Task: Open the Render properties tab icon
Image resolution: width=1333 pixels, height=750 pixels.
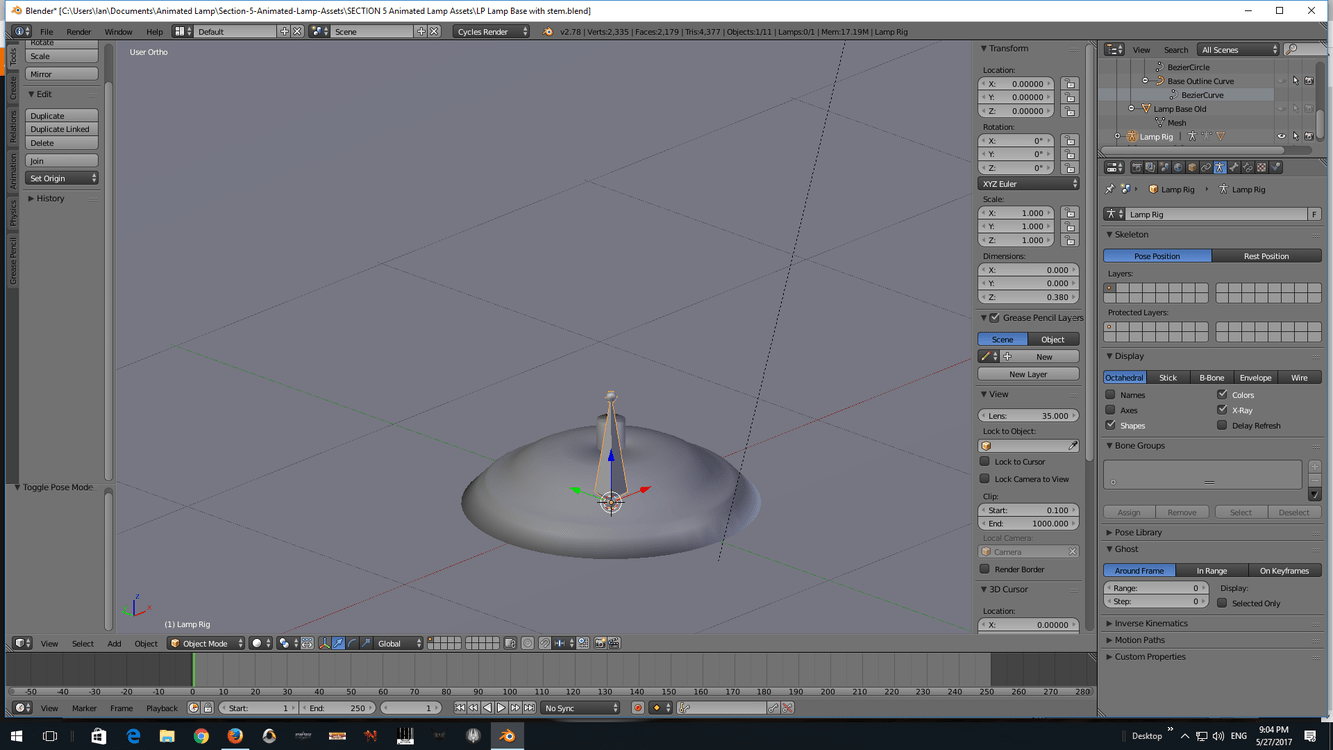Action: coord(1136,168)
